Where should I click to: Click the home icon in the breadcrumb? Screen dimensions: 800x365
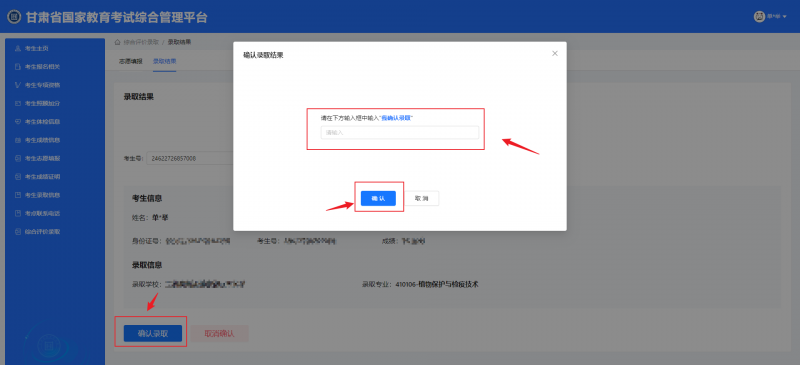(118, 42)
